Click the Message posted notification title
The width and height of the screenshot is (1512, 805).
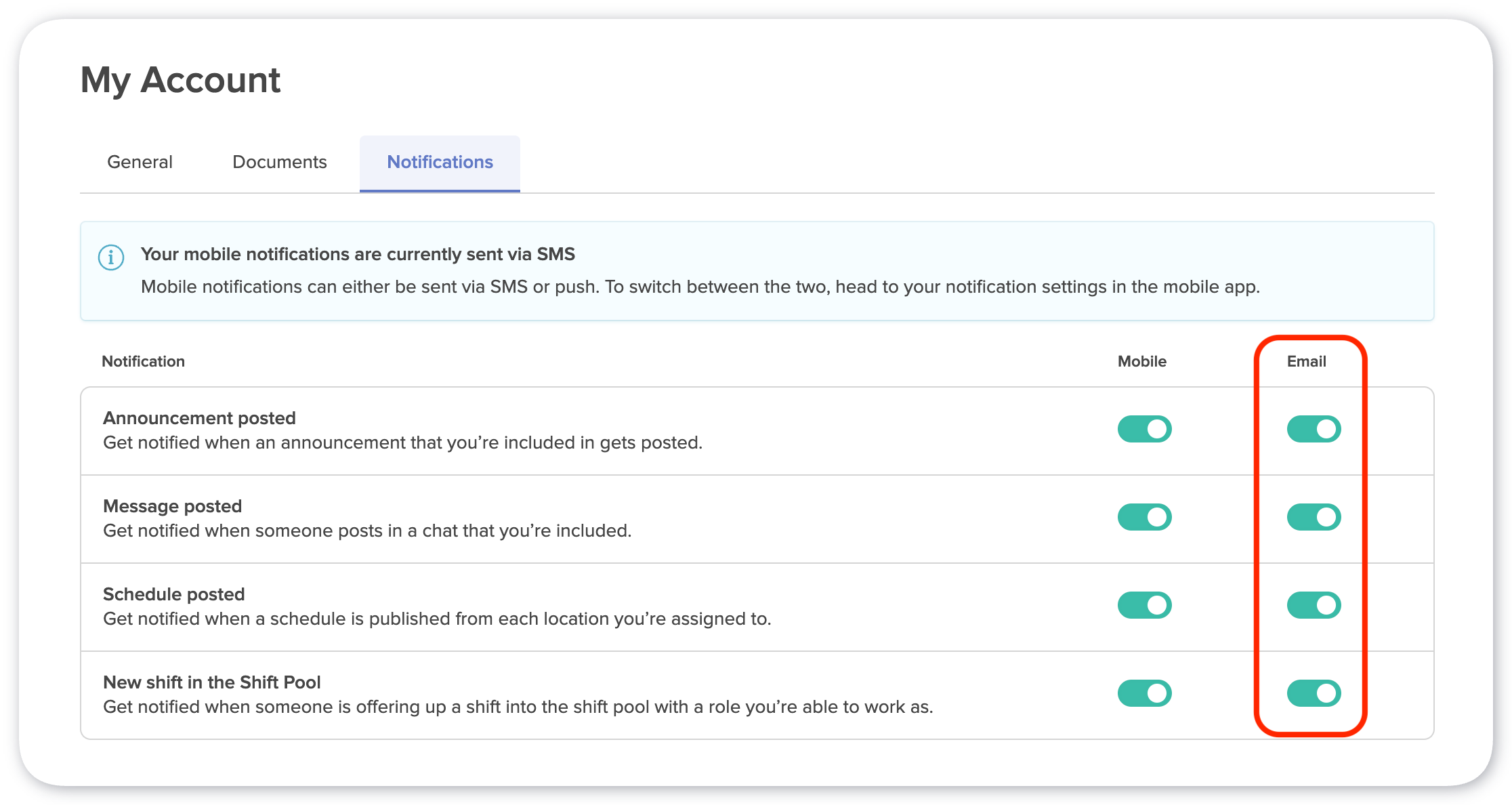point(173,505)
